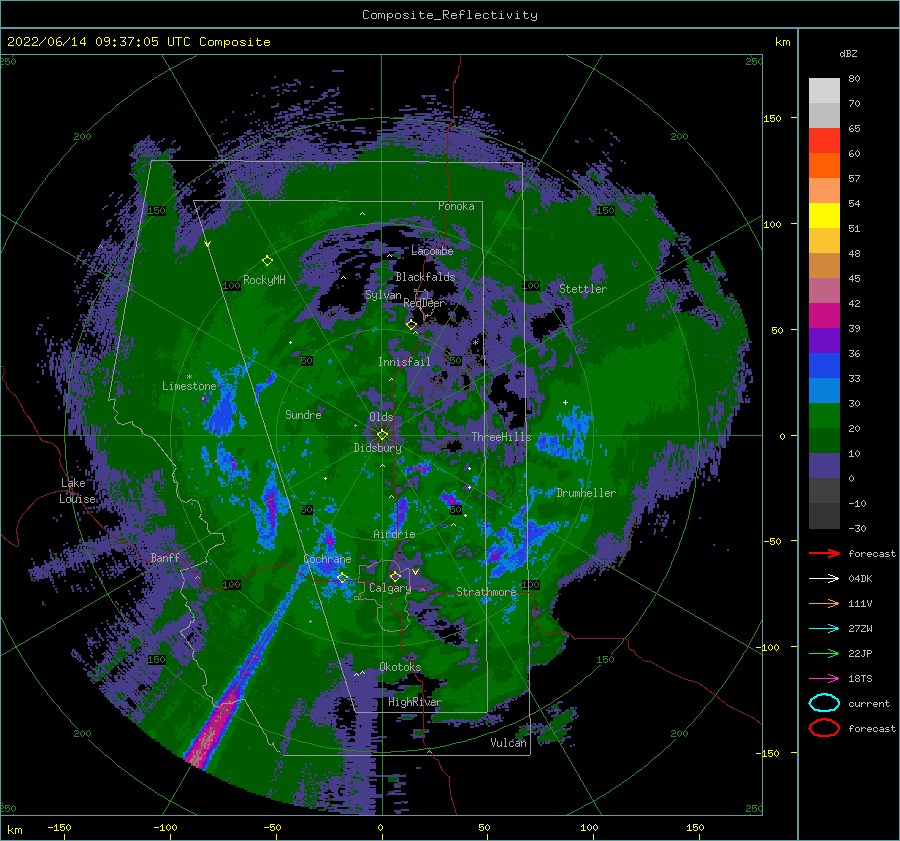The image size is (900, 841).
Task: Select the orange 111V arrow icon
Action: (824, 603)
